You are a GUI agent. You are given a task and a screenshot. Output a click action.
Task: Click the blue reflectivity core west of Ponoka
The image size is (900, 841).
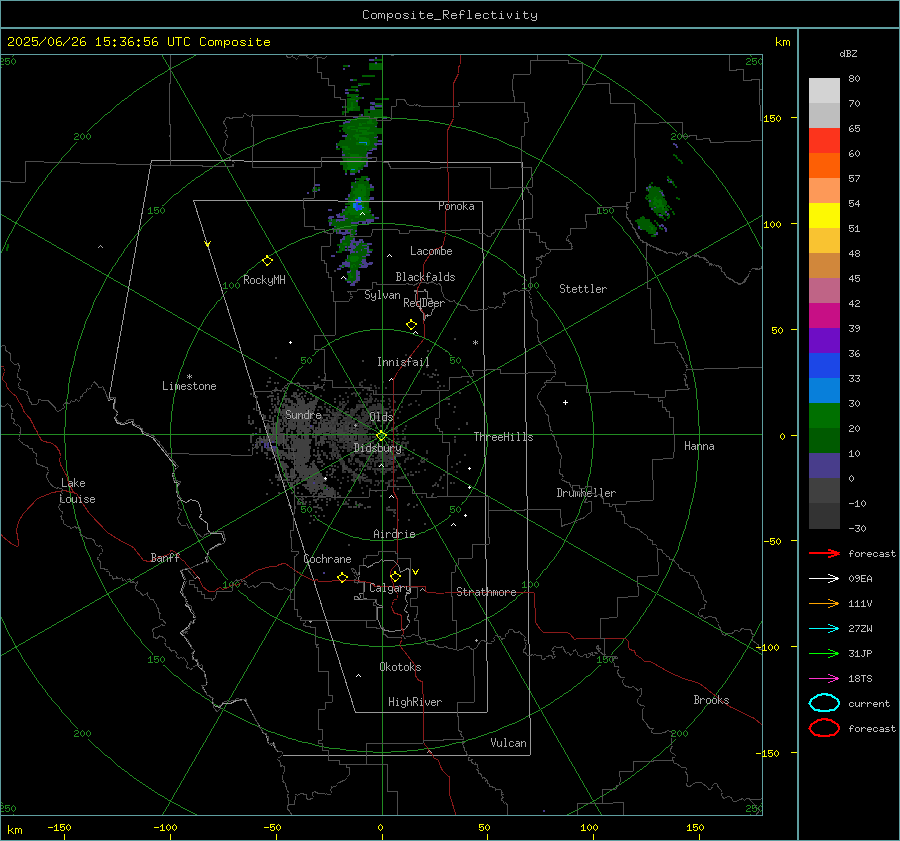coord(358,204)
